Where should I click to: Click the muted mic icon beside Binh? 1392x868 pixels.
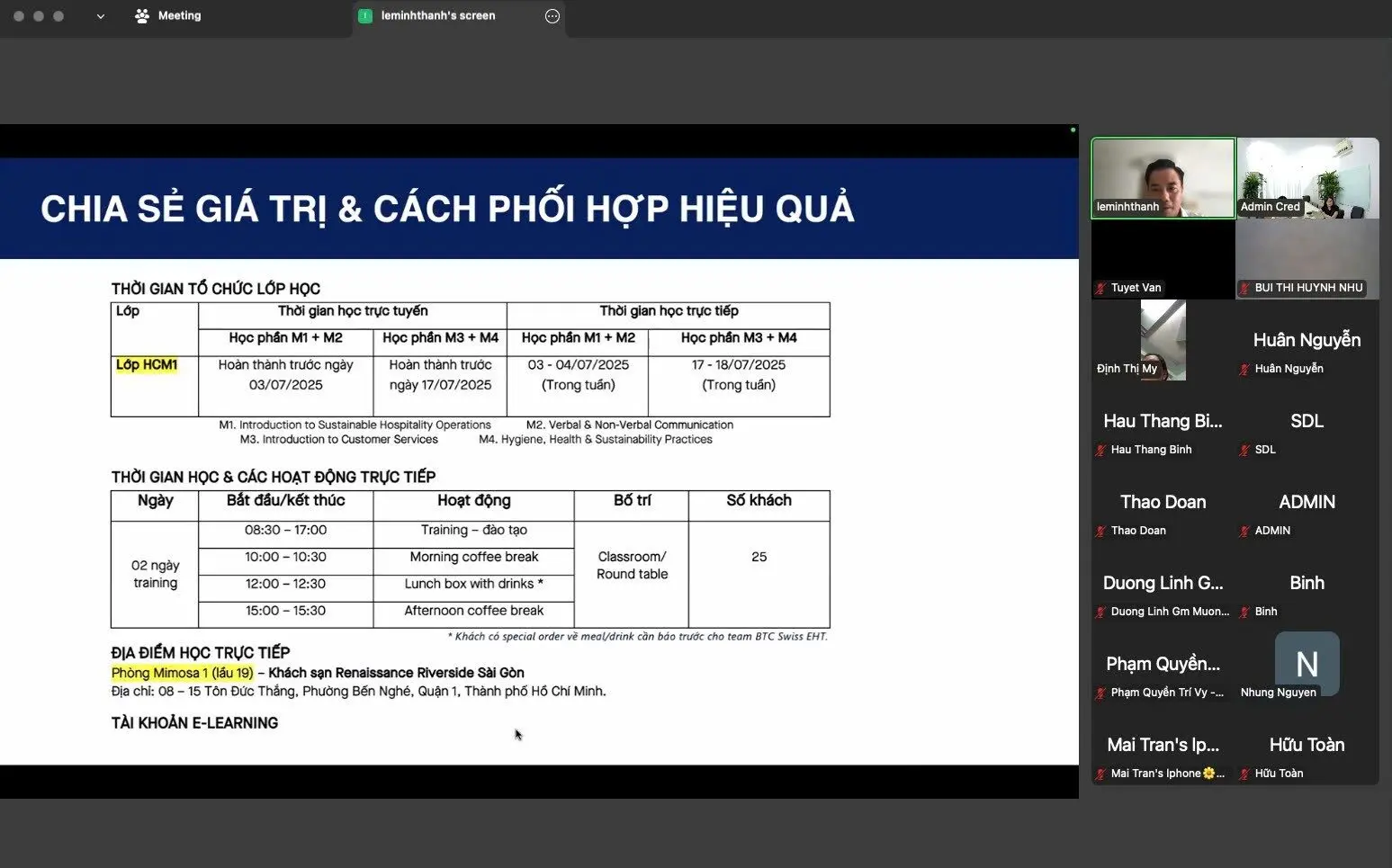point(1244,613)
